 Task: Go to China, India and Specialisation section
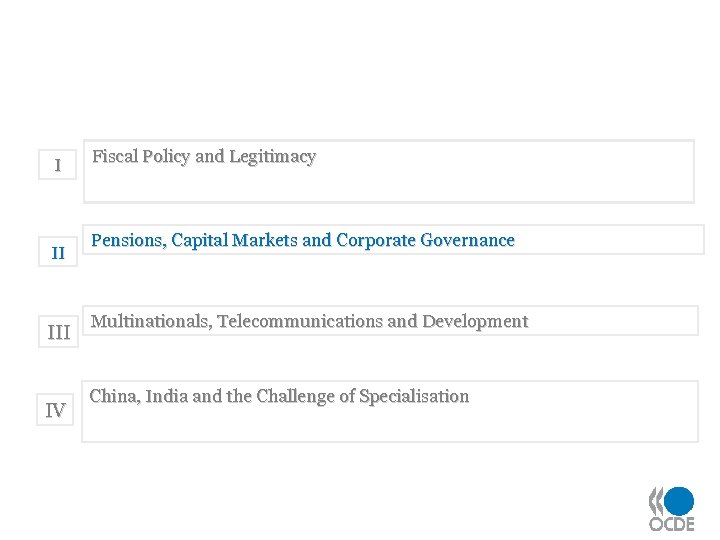[279, 396]
